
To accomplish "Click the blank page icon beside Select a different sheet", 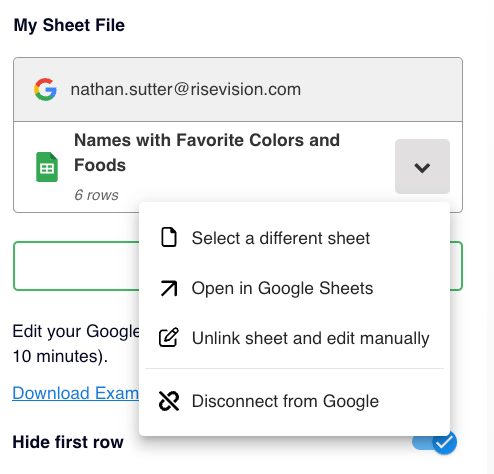I will tap(169, 238).
